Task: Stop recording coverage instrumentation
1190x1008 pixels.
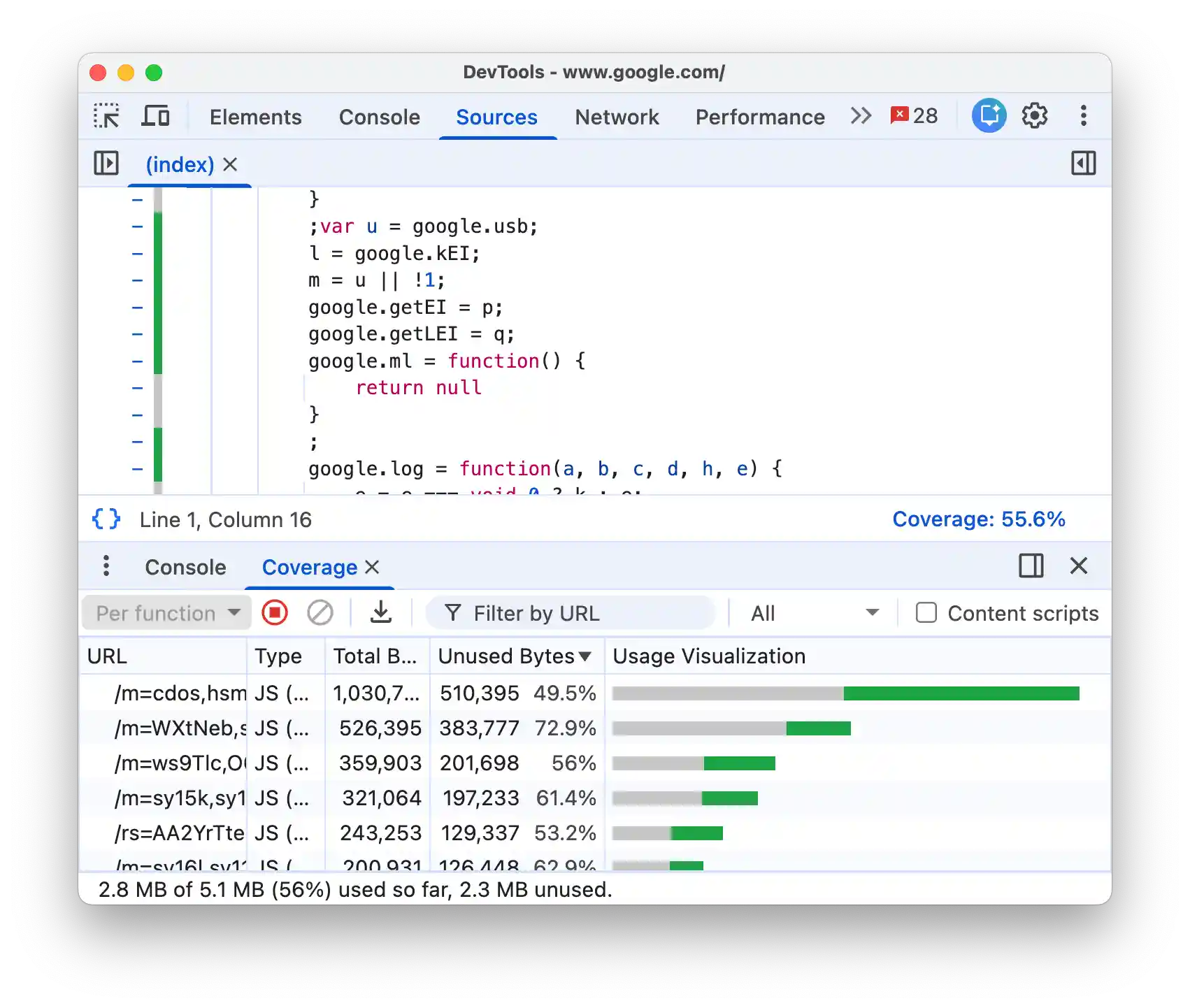Action: 275,612
